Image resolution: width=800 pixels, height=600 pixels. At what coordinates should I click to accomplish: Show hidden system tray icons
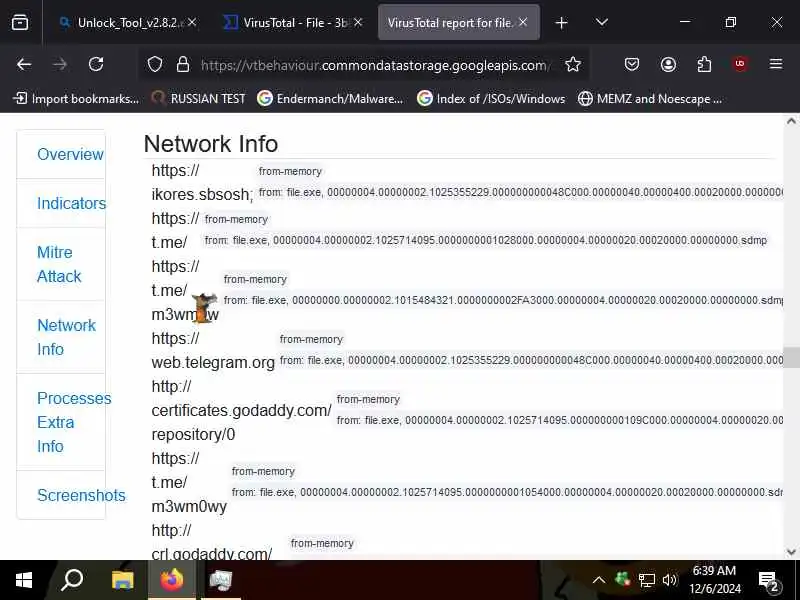pyautogui.click(x=599, y=580)
